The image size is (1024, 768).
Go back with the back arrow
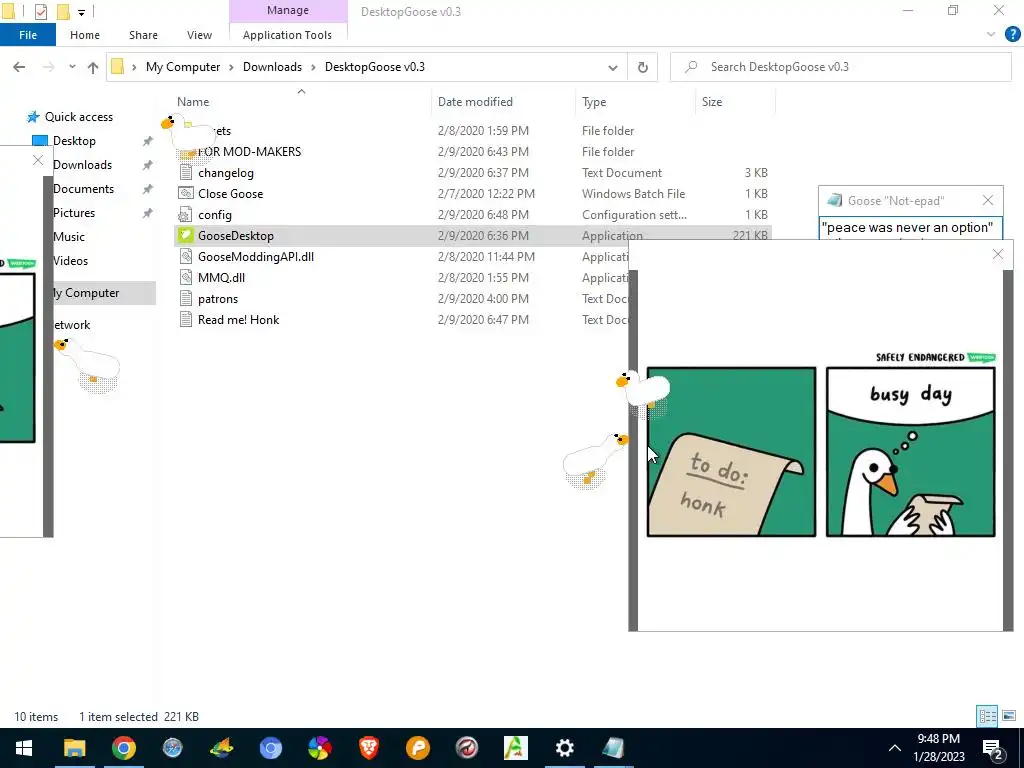coord(19,67)
